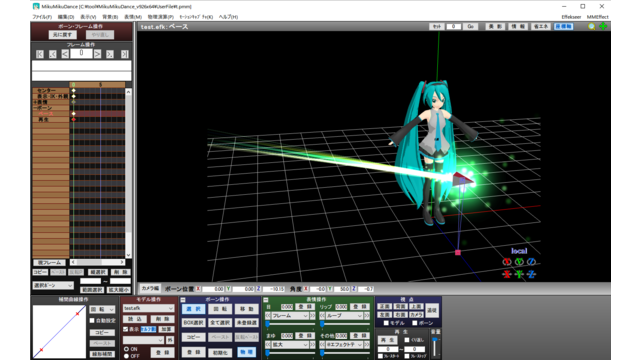Toggle the フレ-ストップ checkbox

pyautogui.click(x=407, y=356)
